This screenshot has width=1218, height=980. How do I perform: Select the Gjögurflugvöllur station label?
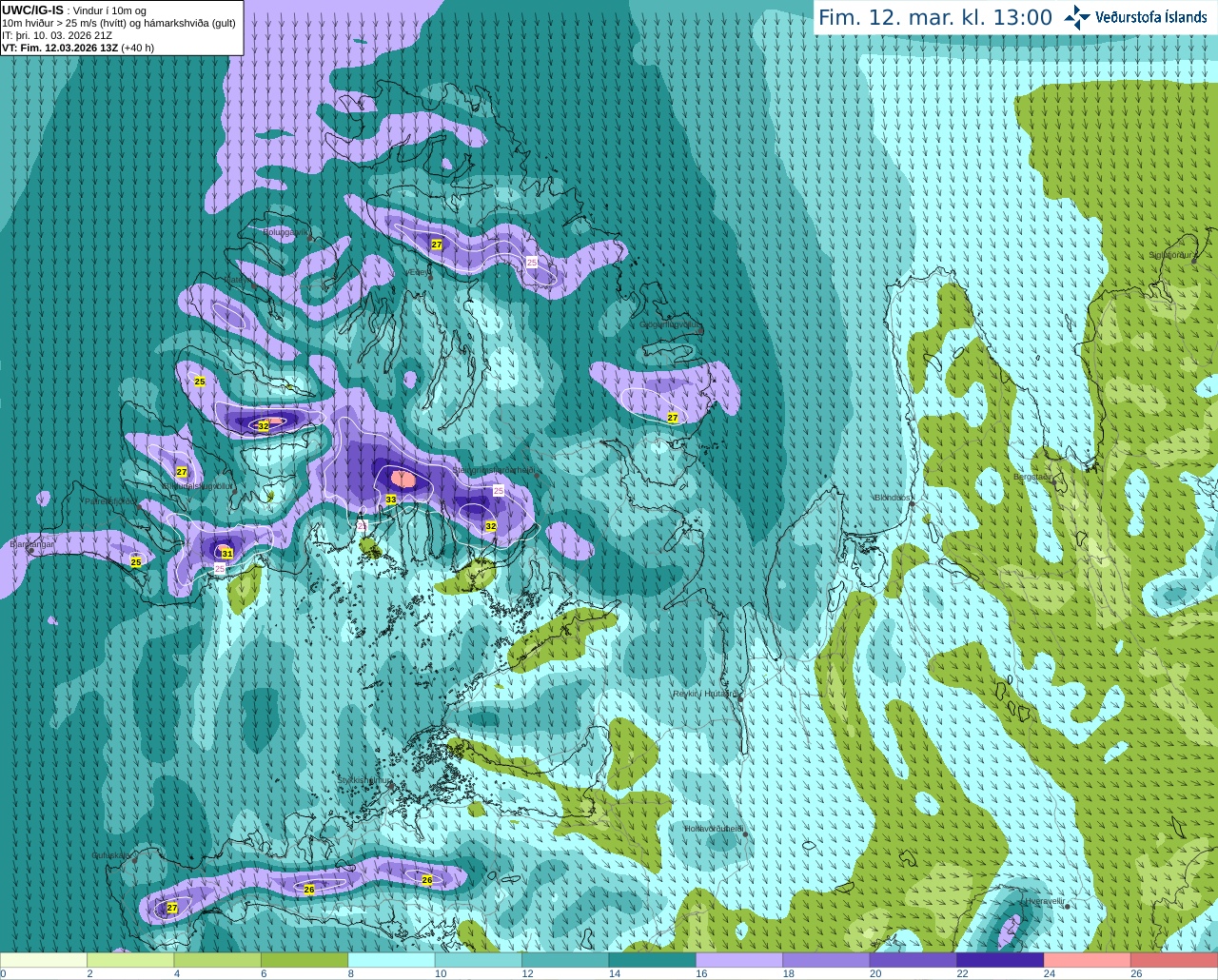click(x=669, y=324)
